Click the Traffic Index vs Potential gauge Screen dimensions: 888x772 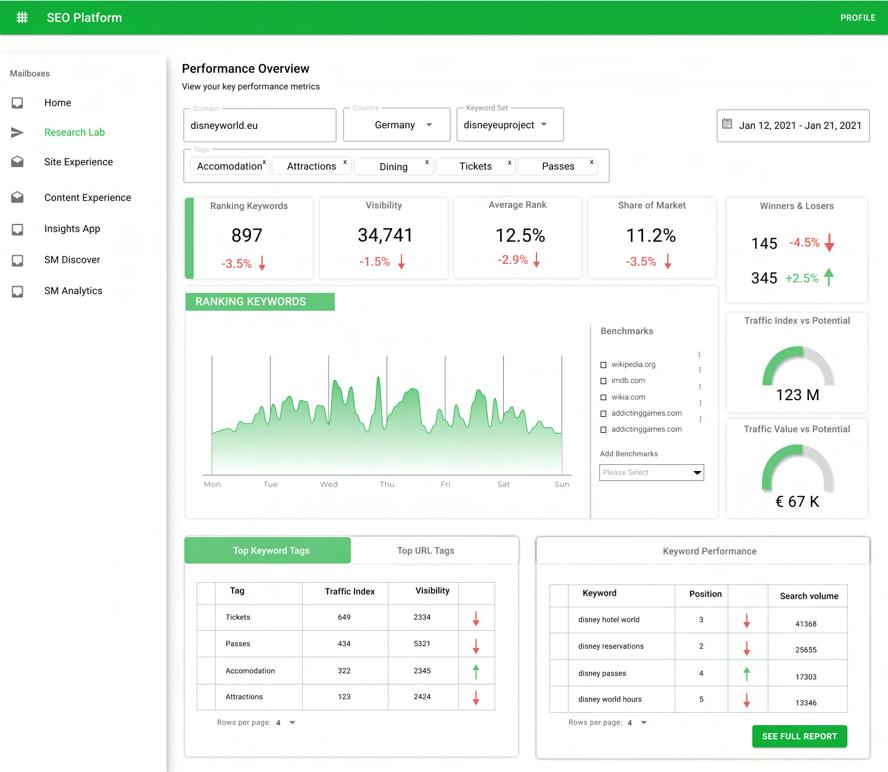[797, 365]
